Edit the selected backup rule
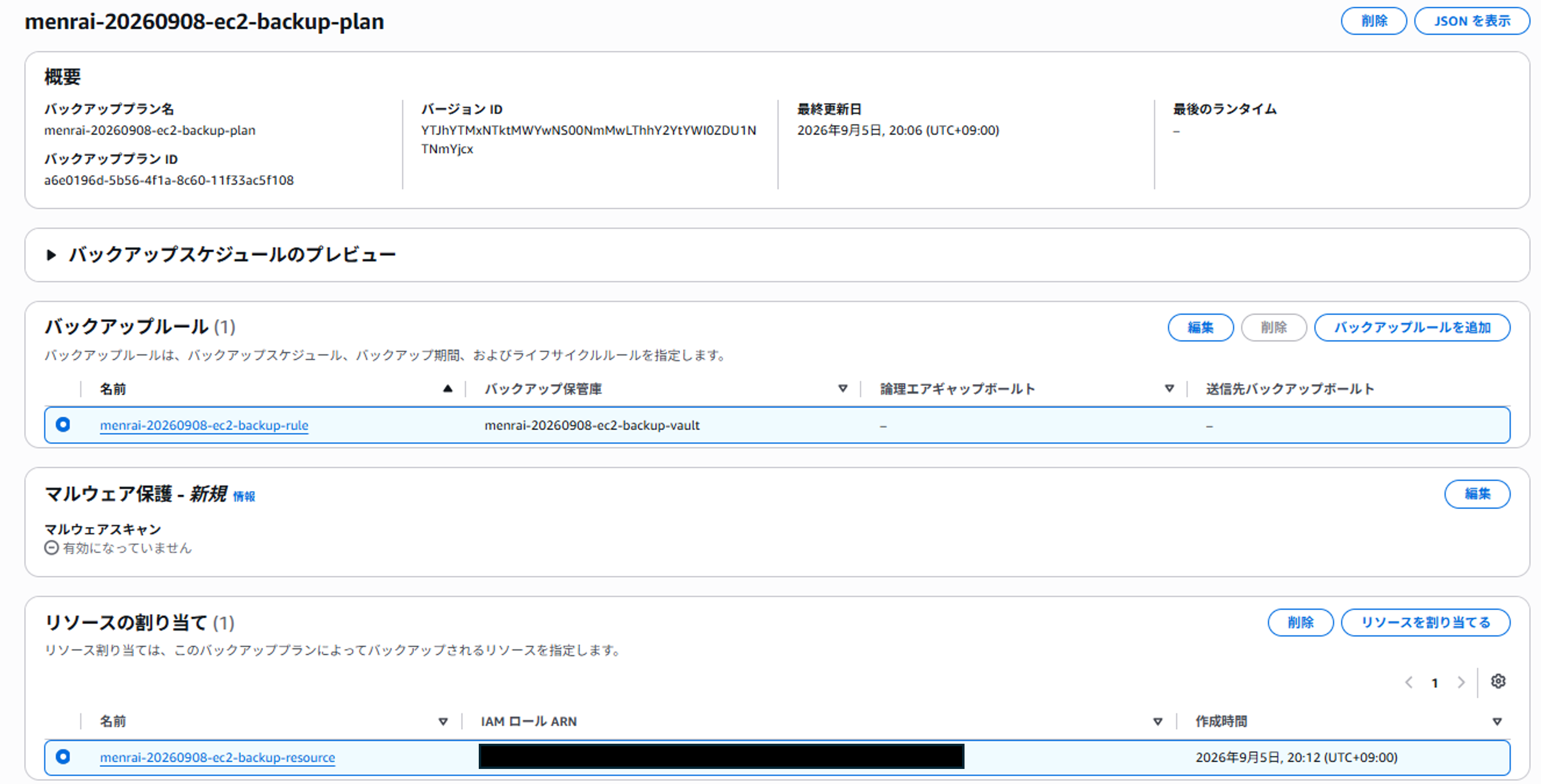The height and width of the screenshot is (784, 1541). click(1200, 327)
